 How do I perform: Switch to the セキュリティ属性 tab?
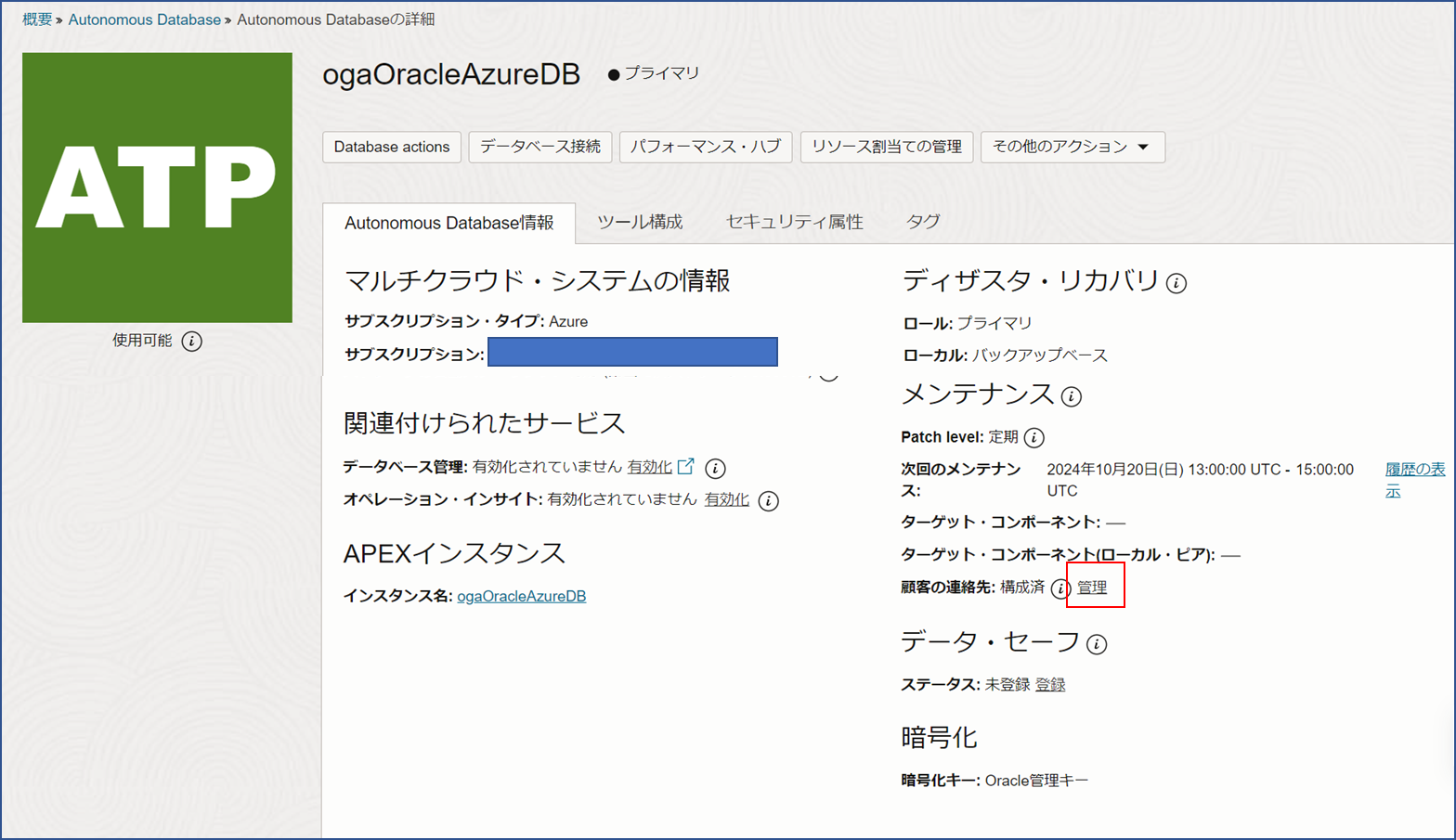click(795, 222)
